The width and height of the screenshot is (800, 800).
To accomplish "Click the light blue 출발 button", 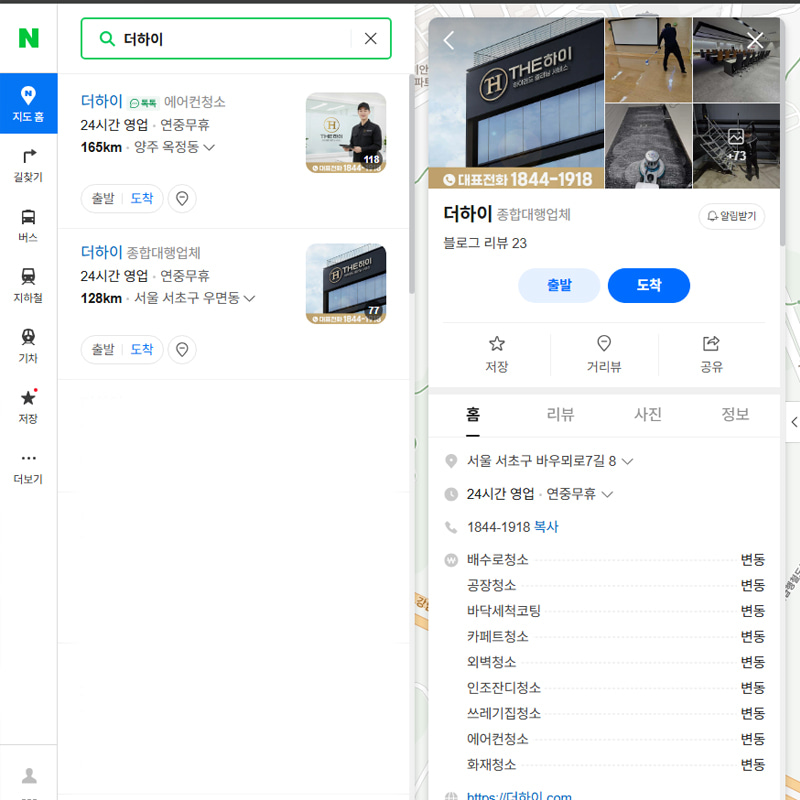I will click(x=559, y=285).
